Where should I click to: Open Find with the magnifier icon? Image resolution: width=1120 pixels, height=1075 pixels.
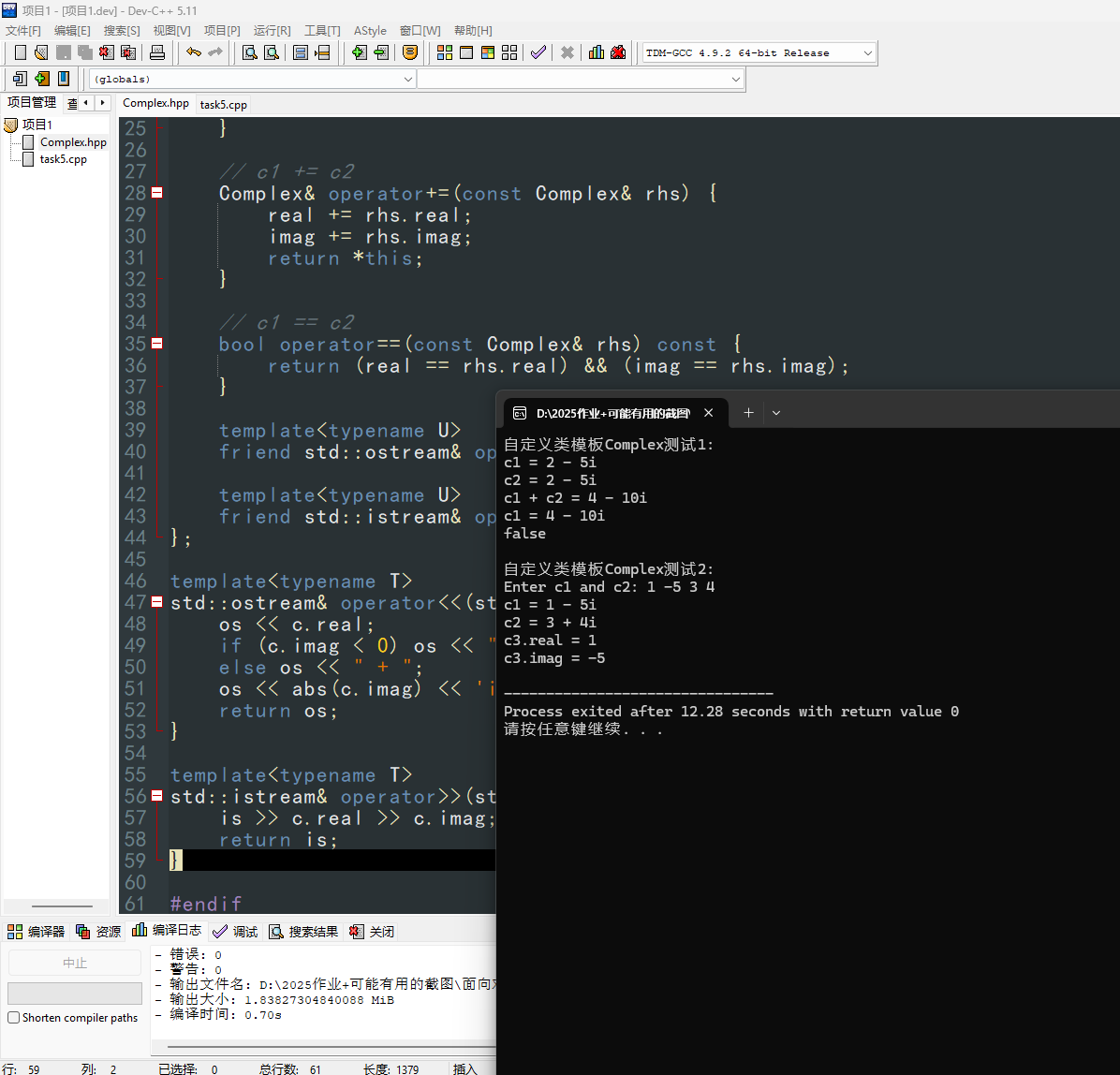[249, 52]
